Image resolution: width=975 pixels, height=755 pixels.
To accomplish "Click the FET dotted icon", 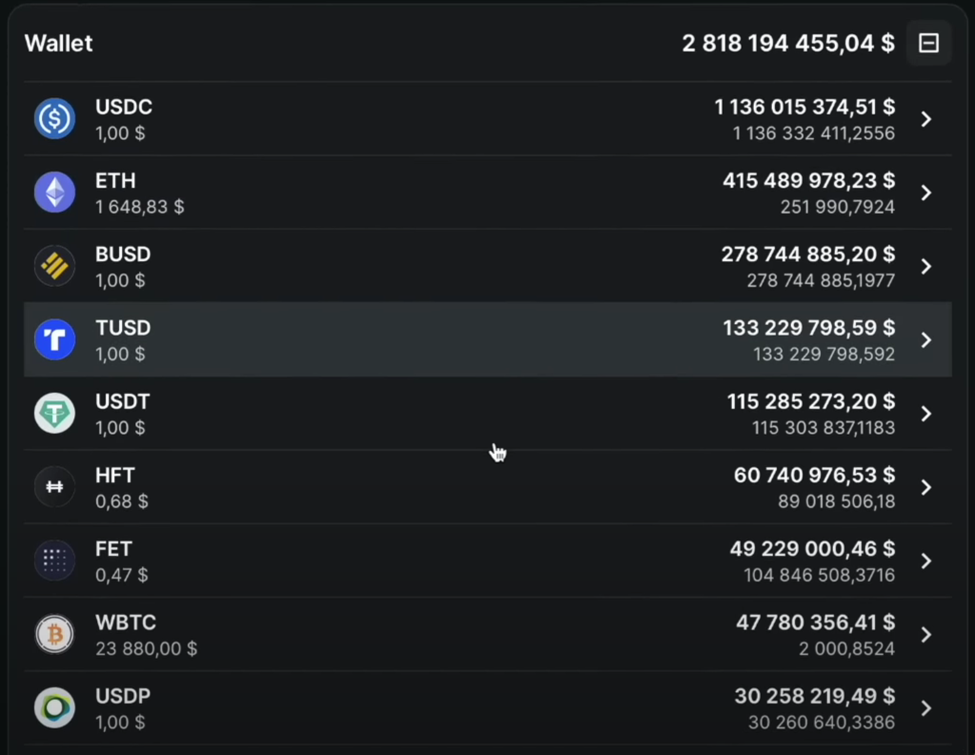I will coord(55,561).
